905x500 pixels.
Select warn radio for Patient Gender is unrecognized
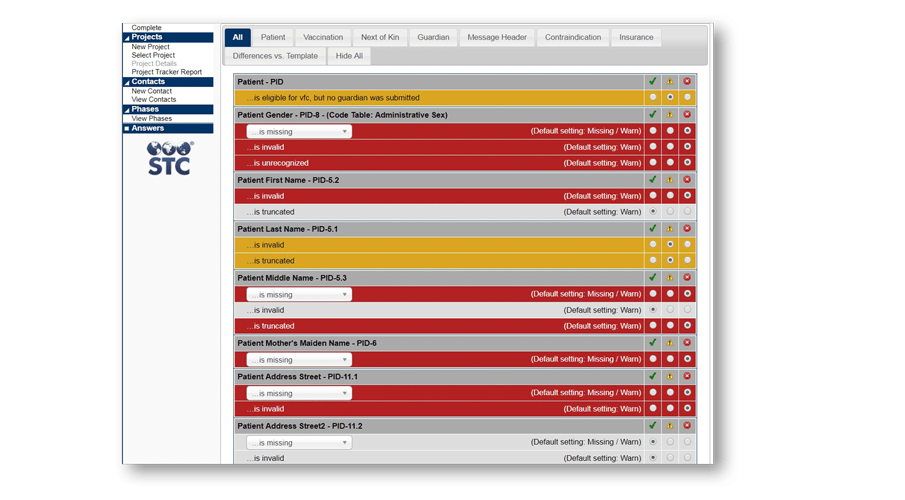pyautogui.click(x=670, y=162)
